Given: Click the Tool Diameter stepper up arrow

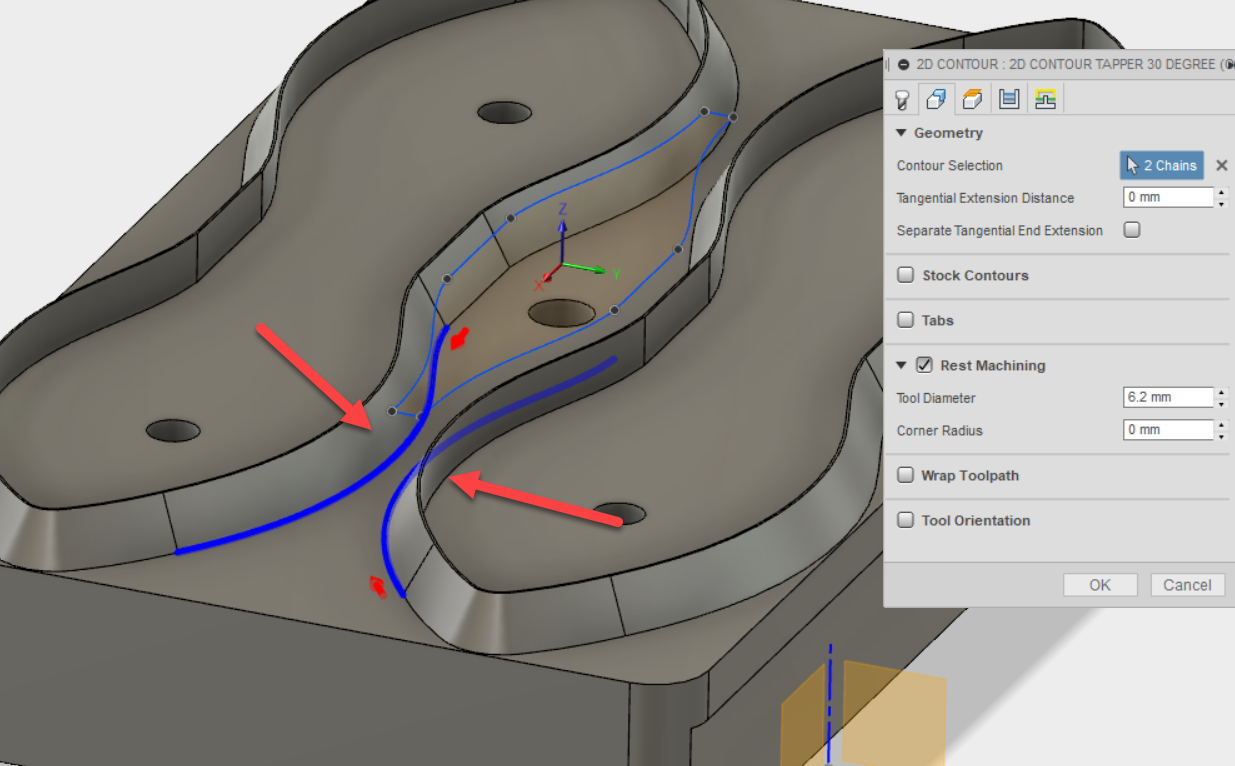Looking at the screenshot, I should click(x=1222, y=393).
